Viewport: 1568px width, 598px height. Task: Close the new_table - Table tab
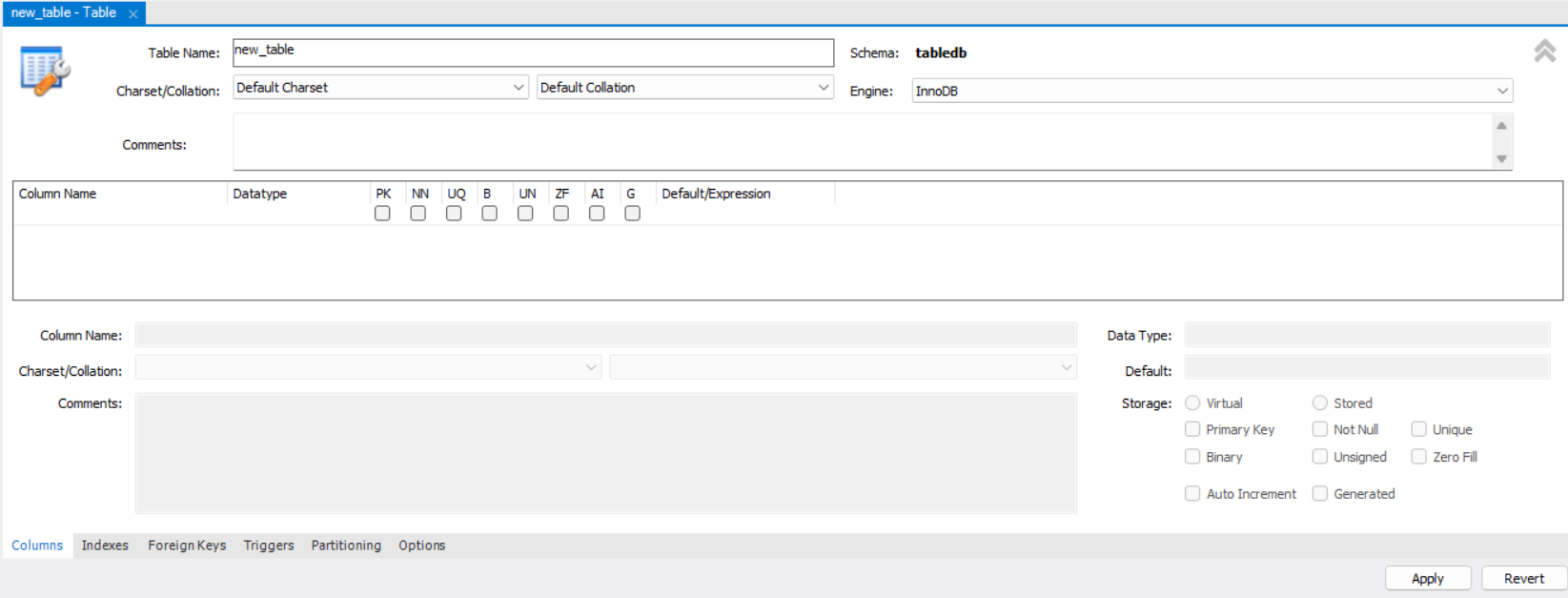[133, 13]
